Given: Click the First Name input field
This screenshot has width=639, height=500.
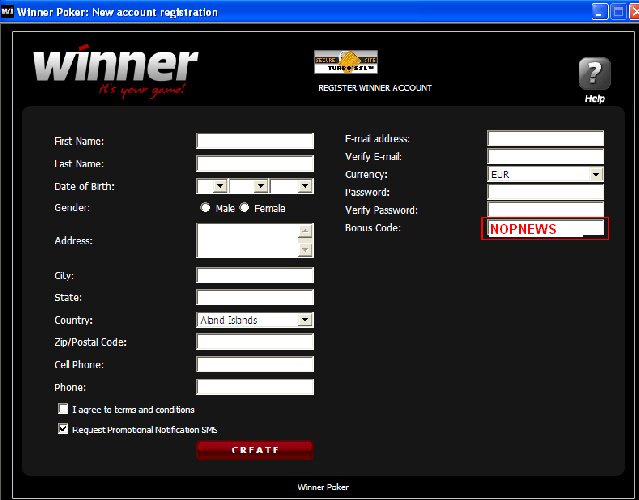Looking at the screenshot, I should pyautogui.click(x=255, y=141).
